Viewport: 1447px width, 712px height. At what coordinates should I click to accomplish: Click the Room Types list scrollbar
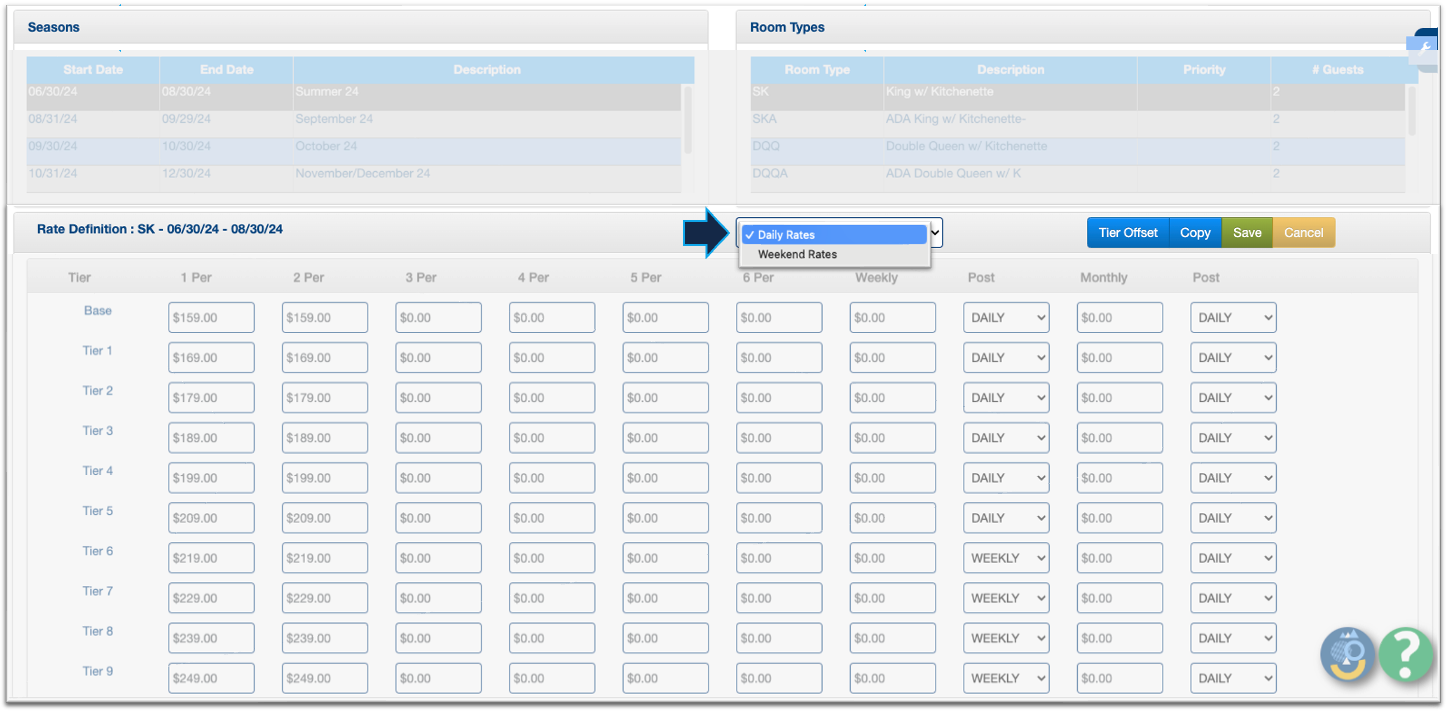click(1411, 110)
